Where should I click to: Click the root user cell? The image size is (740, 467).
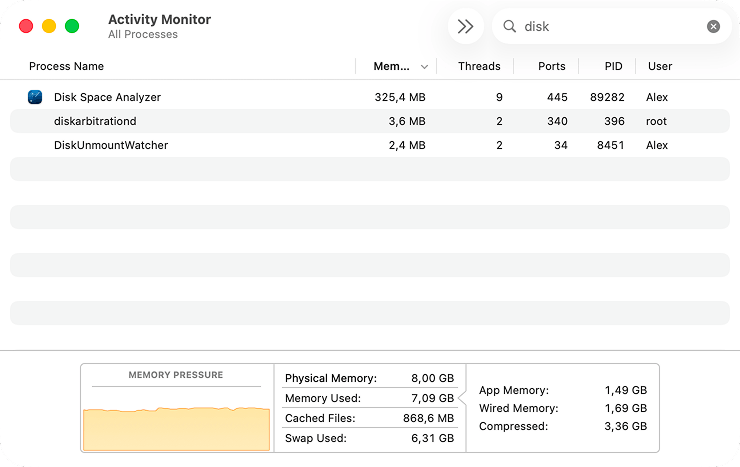[656, 121]
